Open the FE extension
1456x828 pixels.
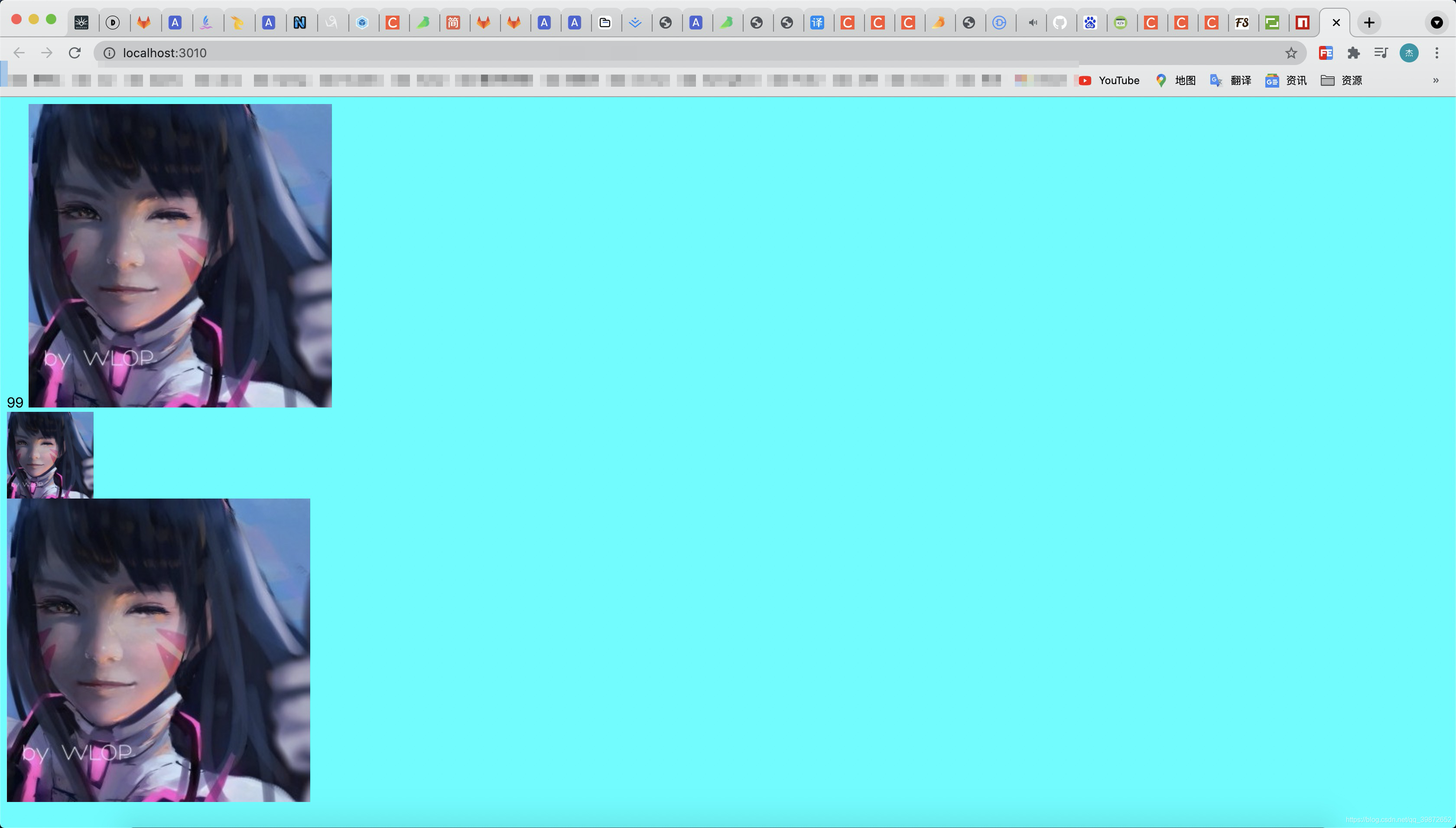click(1326, 53)
